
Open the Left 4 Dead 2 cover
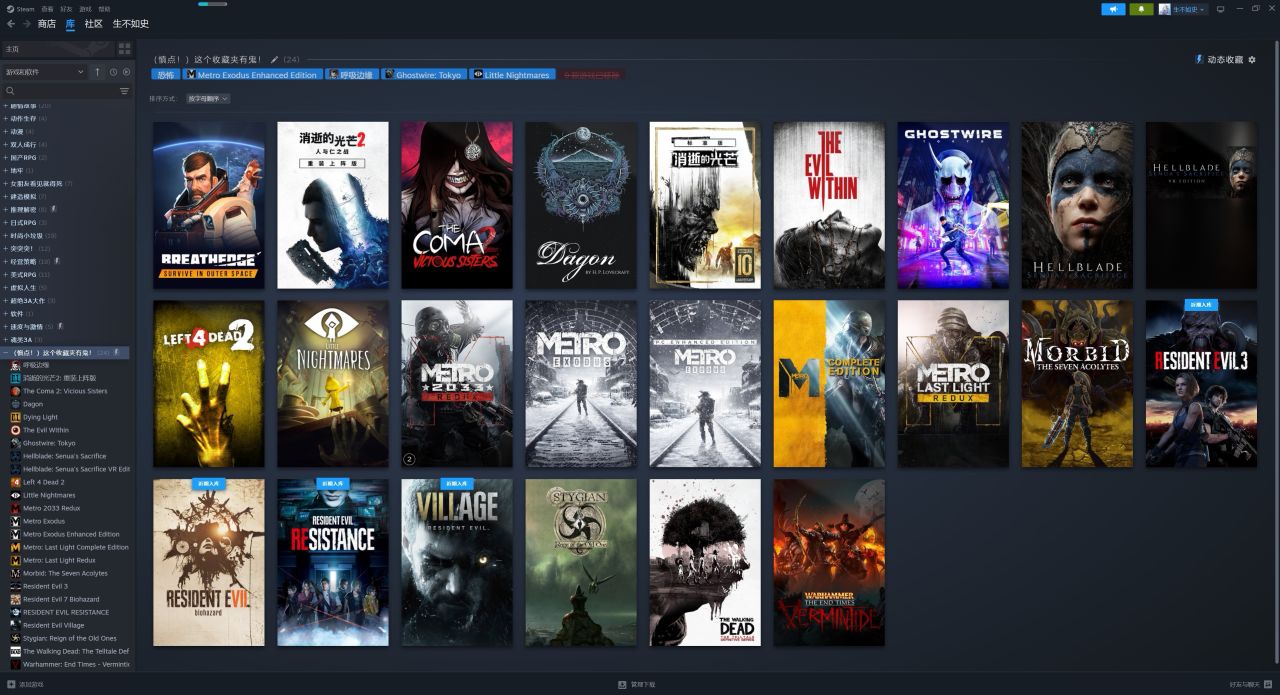pos(208,384)
